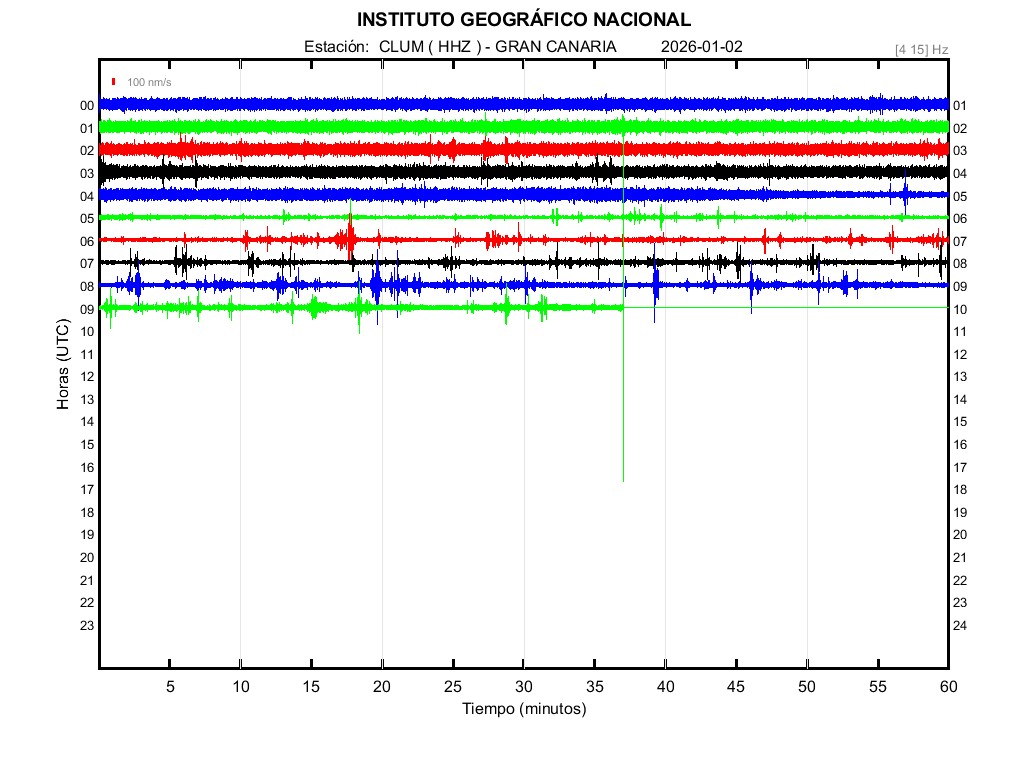The width and height of the screenshot is (1024, 768).
Task: Click the 23 hour label on left axis
Action: (x=87, y=626)
